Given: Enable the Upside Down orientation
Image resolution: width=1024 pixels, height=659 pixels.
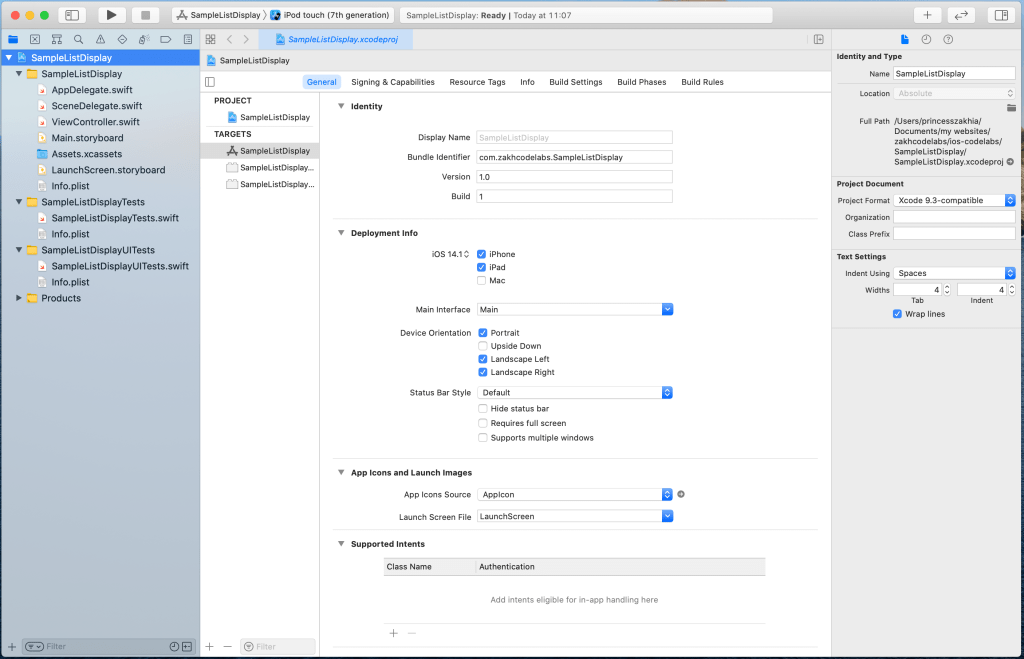Looking at the screenshot, I should (482, 346).
